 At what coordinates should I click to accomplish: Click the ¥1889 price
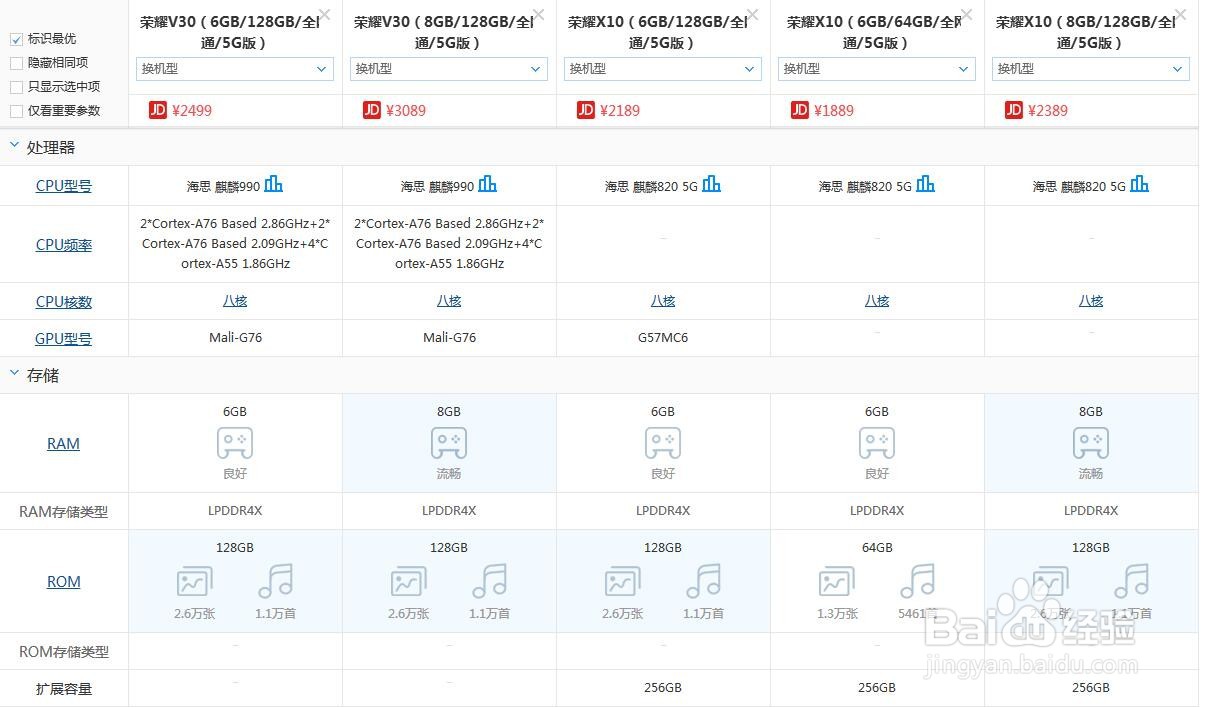[834, 111]
